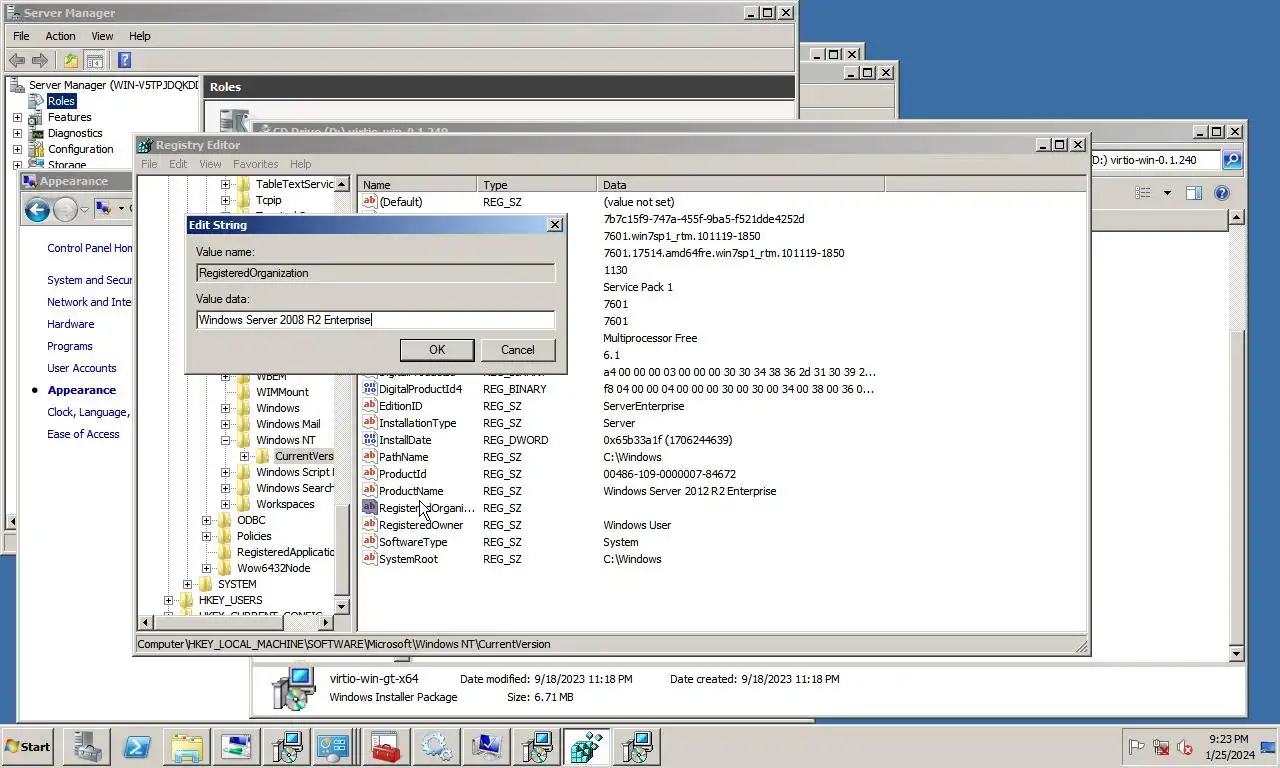Expand the Tcpip registry key
This screenshot has height=768, width=1280.
coord(225,200)
